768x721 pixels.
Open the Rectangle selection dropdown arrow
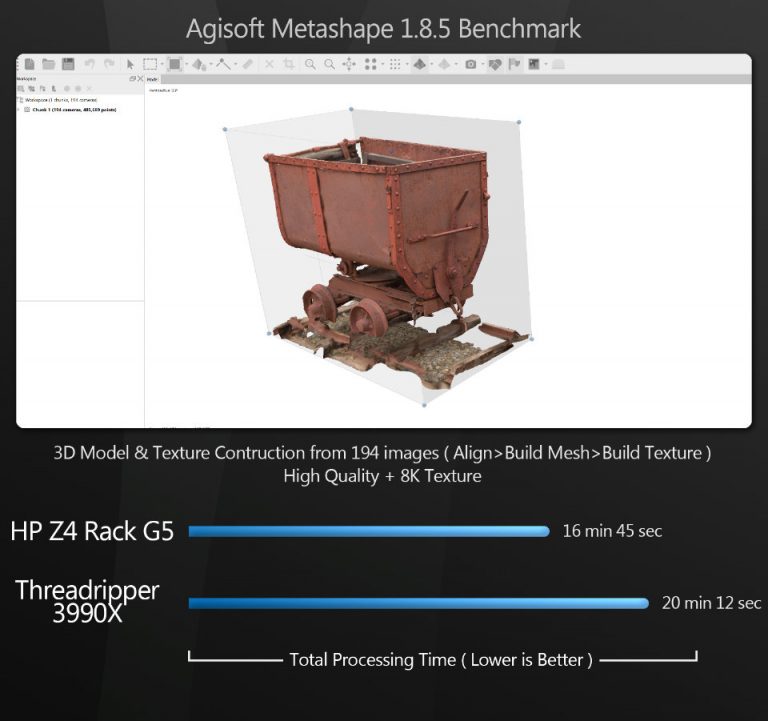point(161,64)
